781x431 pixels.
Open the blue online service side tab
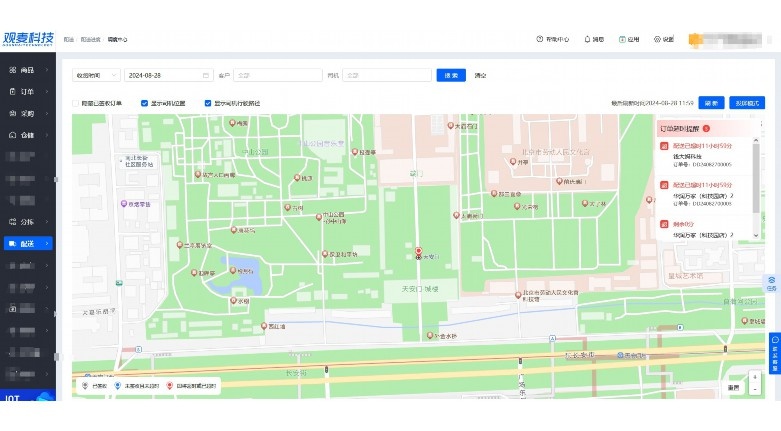point(775,353)
